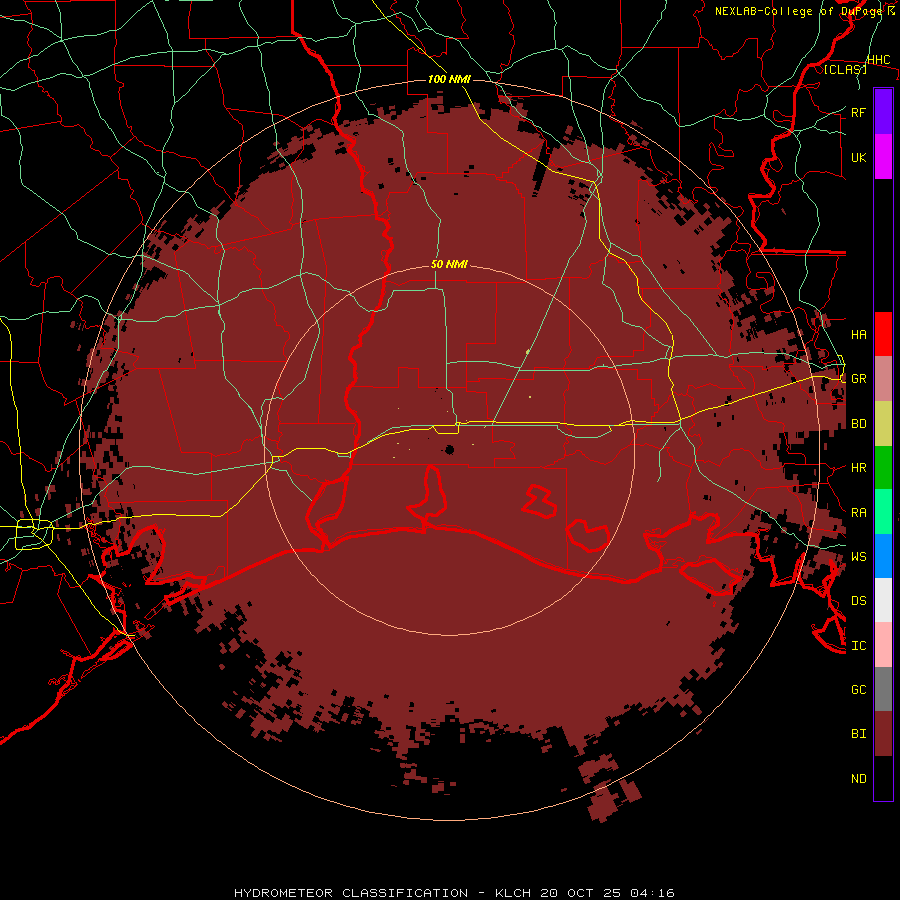This screenshot has height=900, width=900.
Task: Click the HR green legend swatch
Action: pyautogui.click(x=883, y=467)
